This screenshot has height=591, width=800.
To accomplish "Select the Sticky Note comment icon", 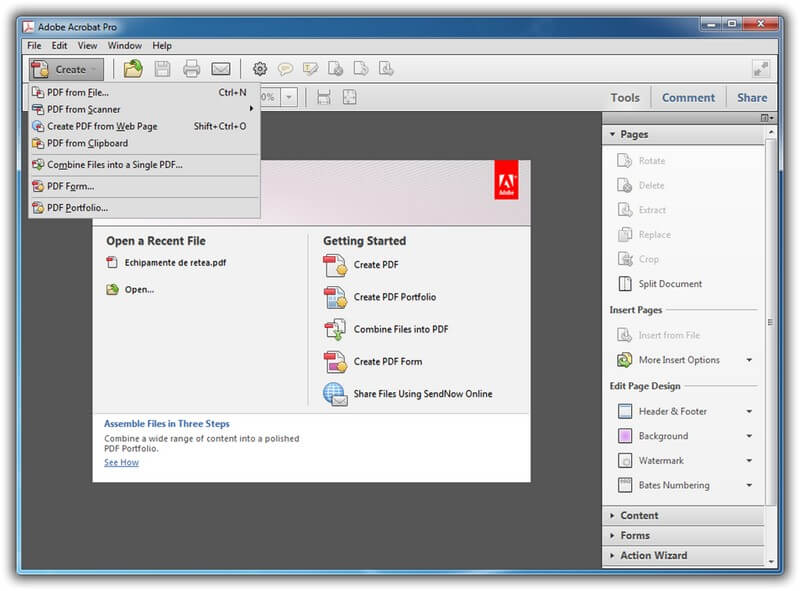I will point(285,69).
